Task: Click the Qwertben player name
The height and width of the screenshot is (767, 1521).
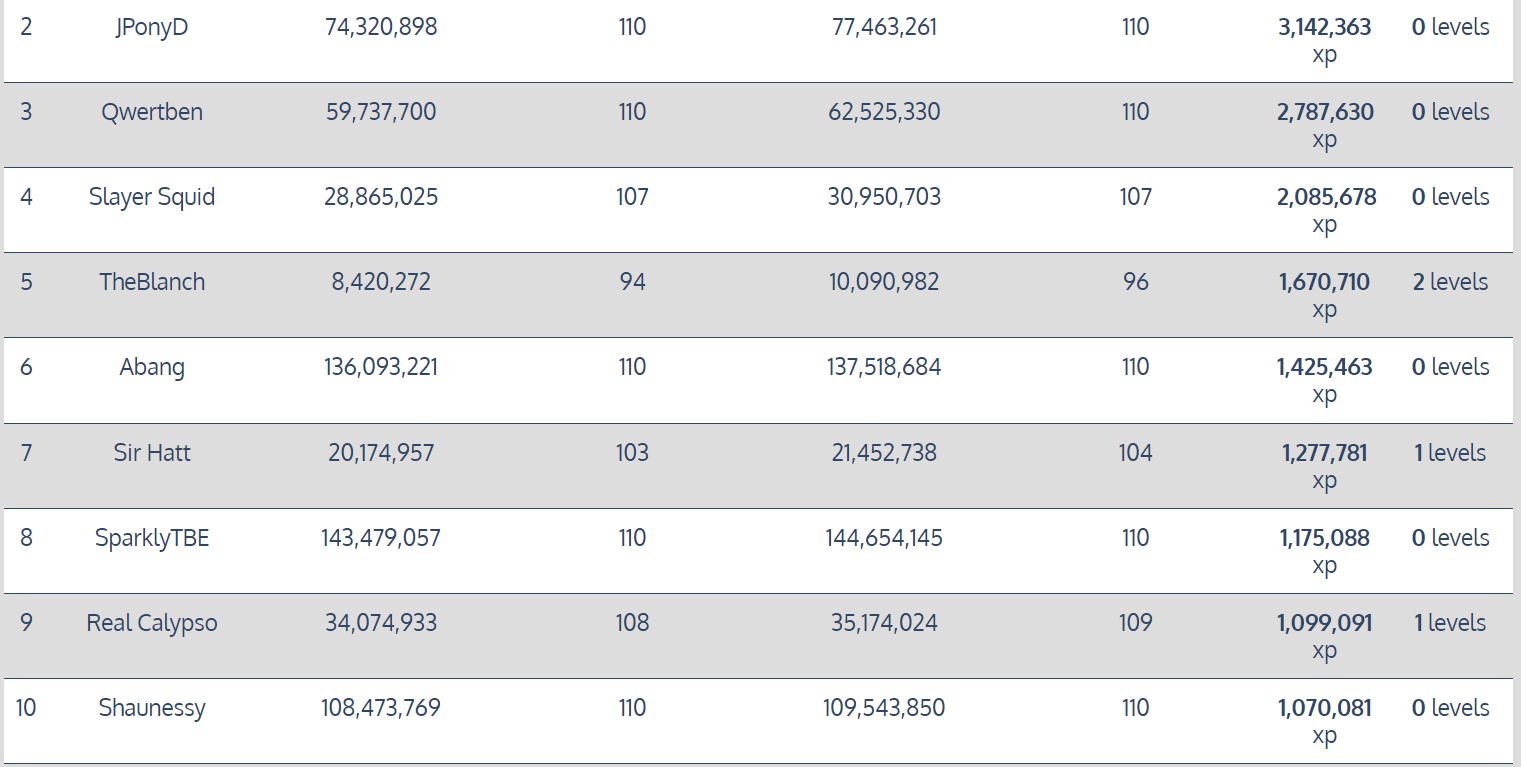Action: tap(152, 112)
